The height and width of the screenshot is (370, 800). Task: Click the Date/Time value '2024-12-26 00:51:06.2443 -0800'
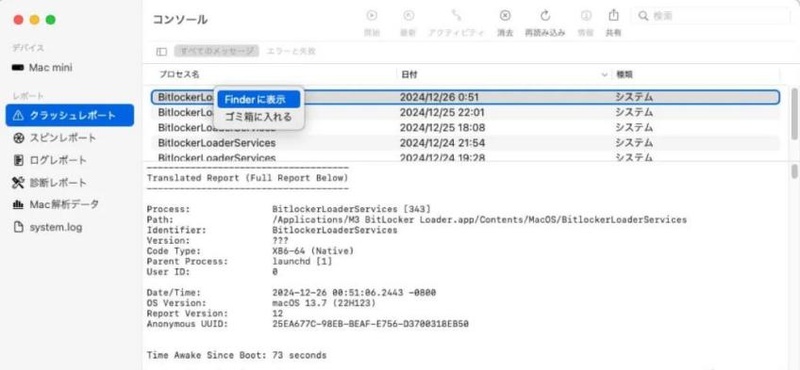coord(355,293)
